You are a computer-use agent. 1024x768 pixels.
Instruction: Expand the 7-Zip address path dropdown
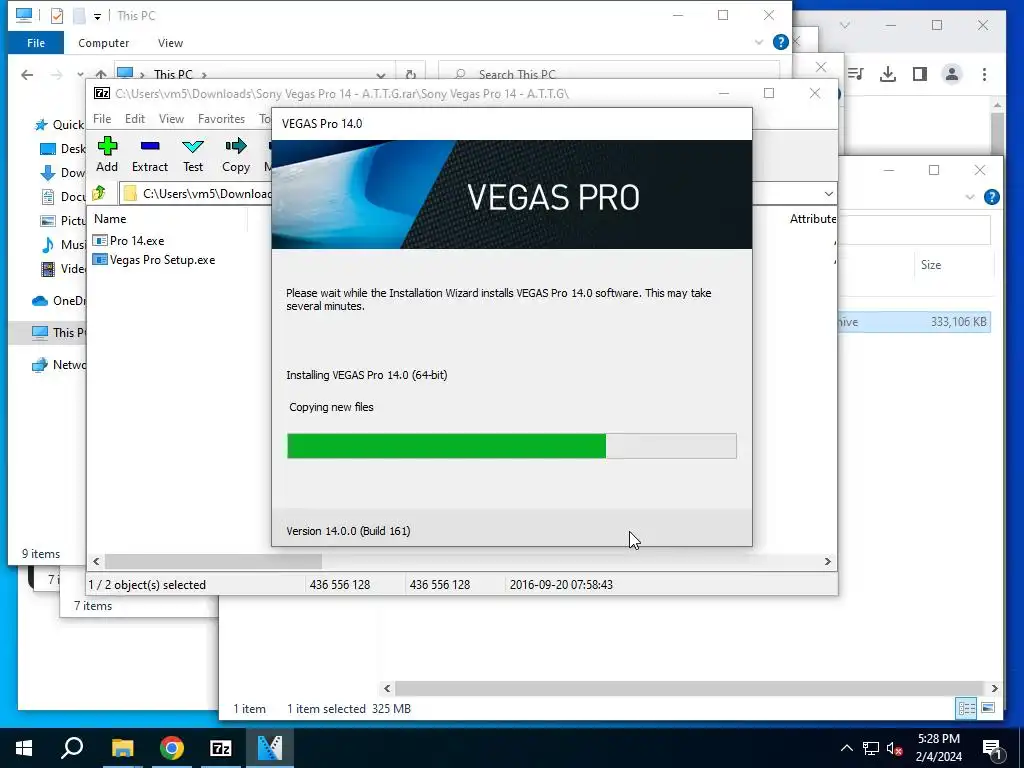click(828, 194)
